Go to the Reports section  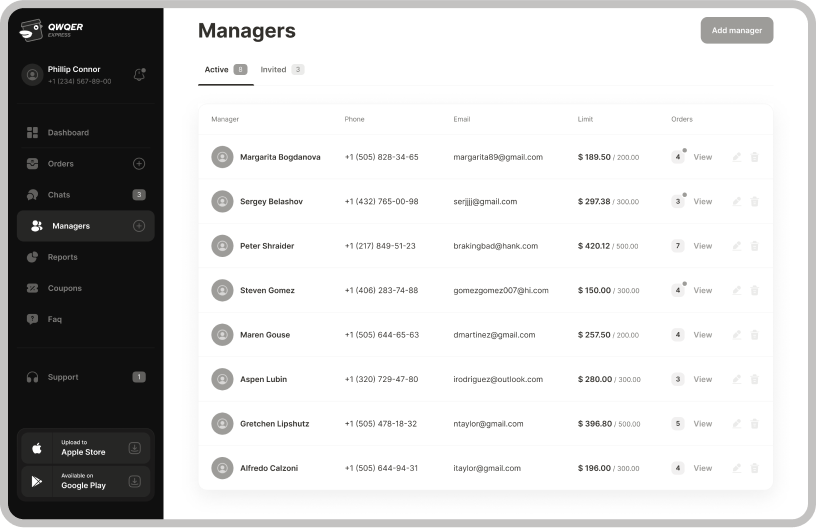click(x=62, y=257)
